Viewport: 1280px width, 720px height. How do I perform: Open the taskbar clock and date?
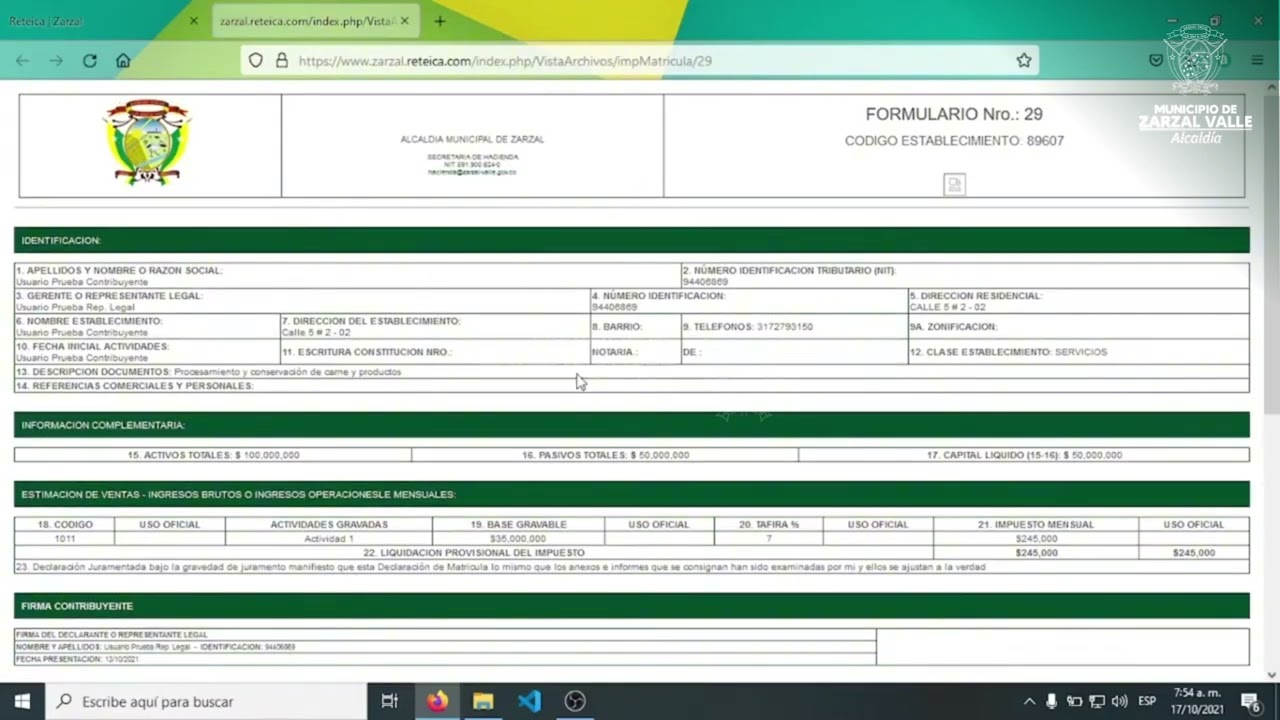(x=1198, y=701)
